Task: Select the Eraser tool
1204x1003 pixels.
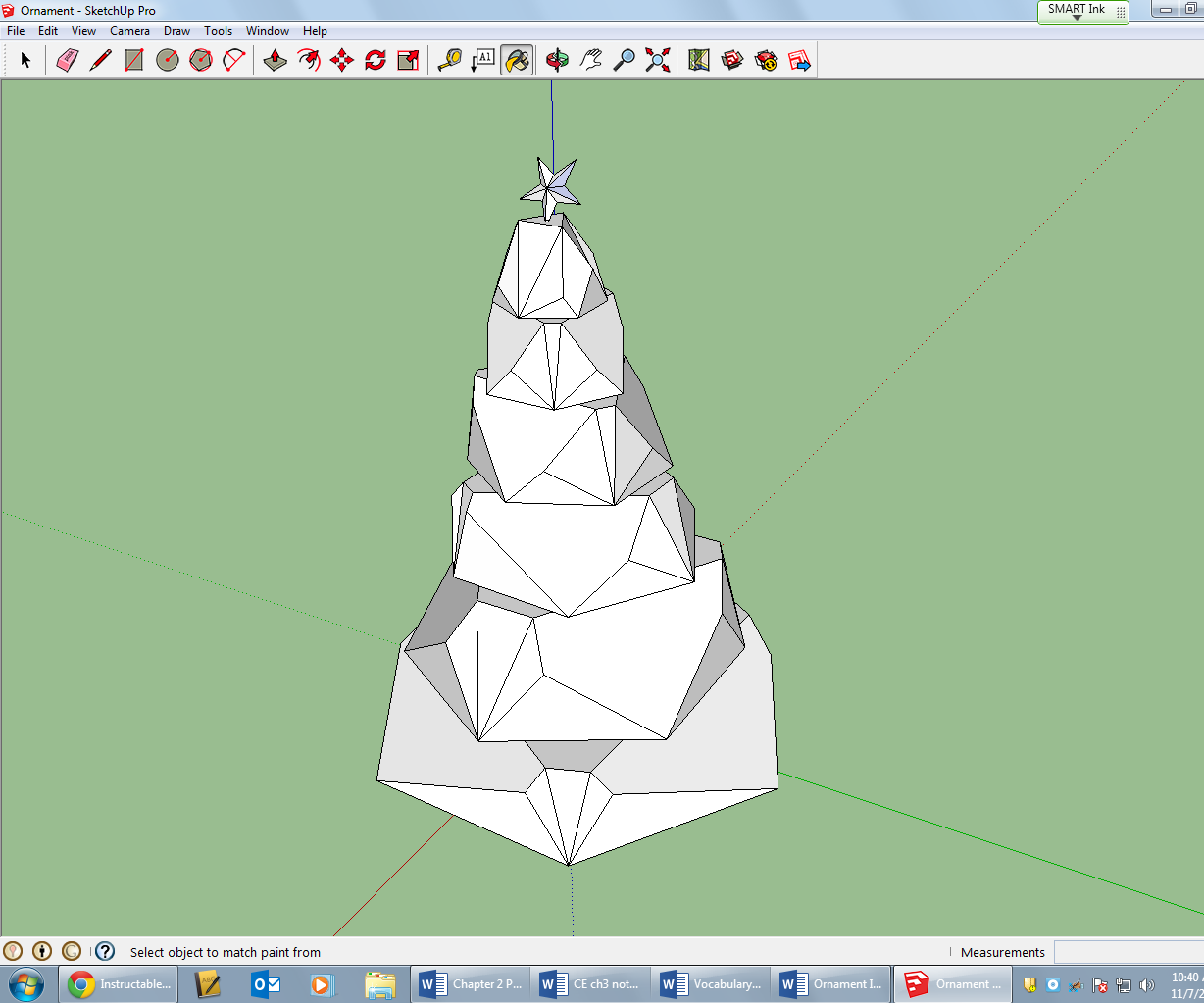Action: pyautogui.click(x=67, y=60)
